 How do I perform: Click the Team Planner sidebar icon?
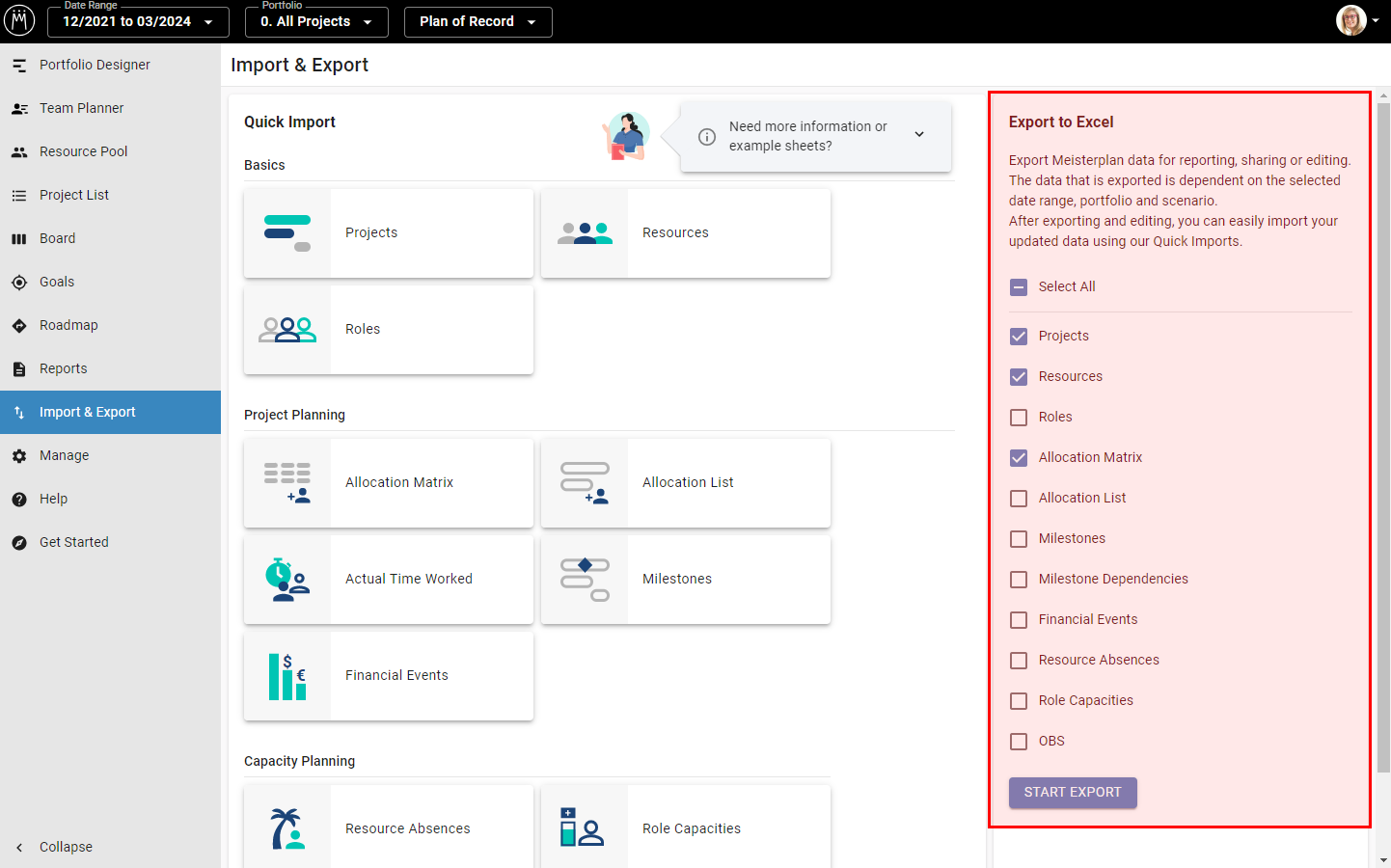[x=19, y=109]
